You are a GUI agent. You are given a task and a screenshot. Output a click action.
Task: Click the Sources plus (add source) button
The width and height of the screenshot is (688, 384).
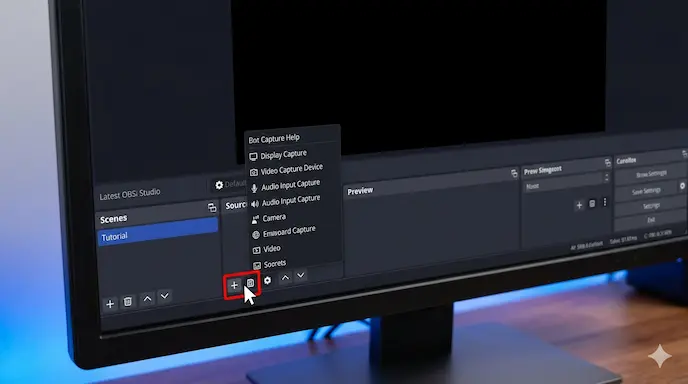point(234,286)
